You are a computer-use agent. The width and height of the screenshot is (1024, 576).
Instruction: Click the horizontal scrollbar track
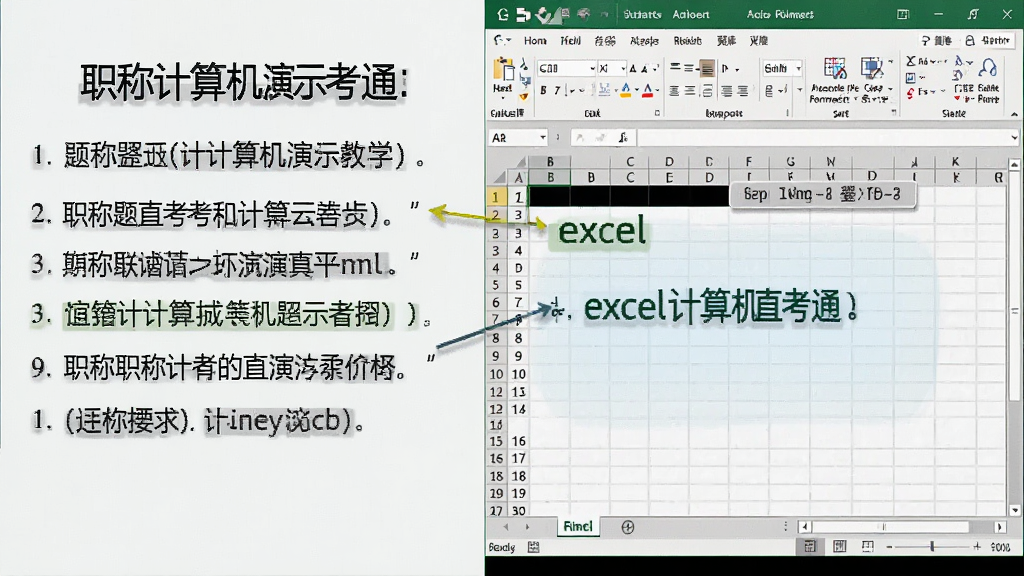tap(903, 526)
